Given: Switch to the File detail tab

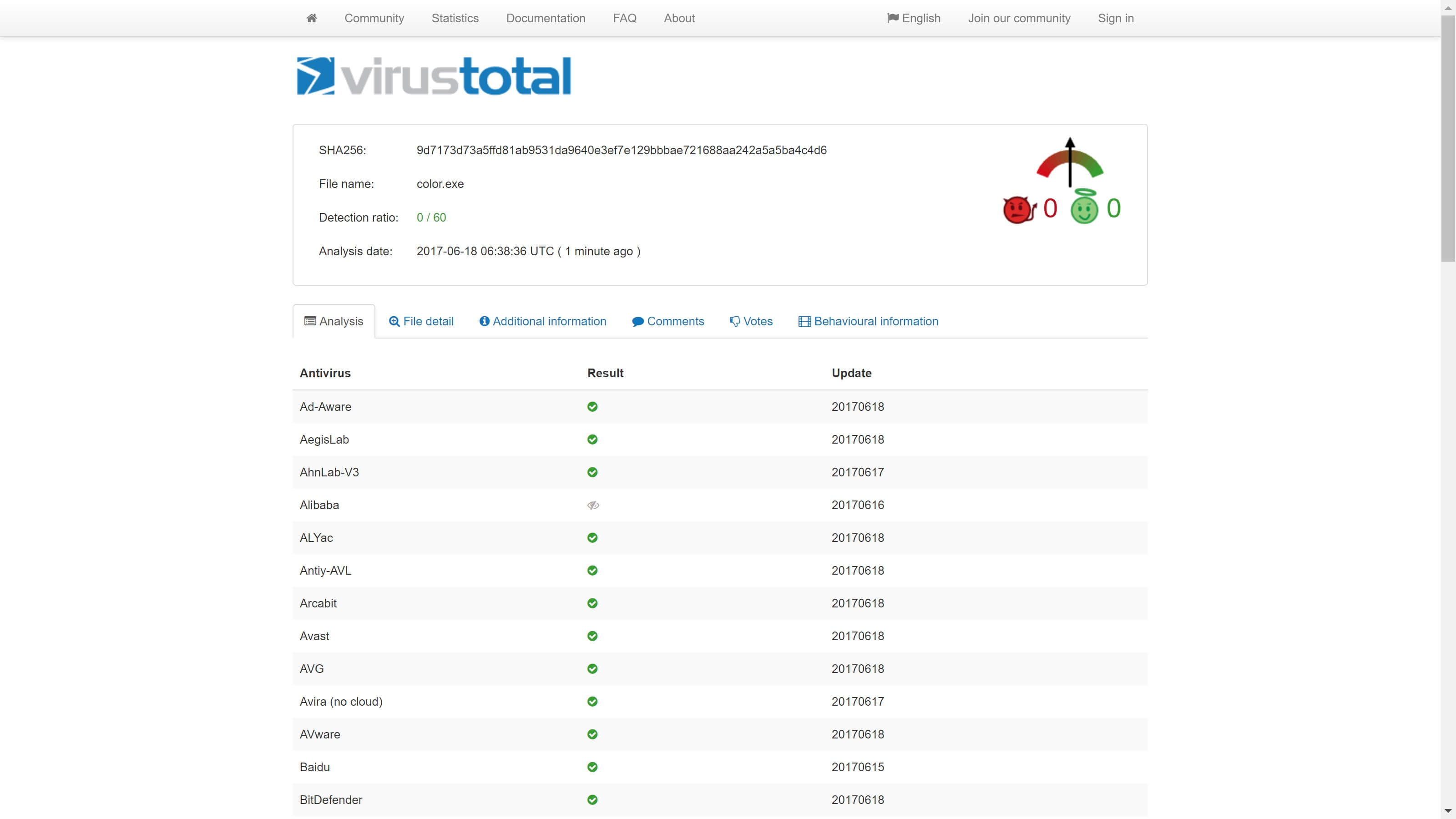Looking at the screenshot, I should pos(421,321).
